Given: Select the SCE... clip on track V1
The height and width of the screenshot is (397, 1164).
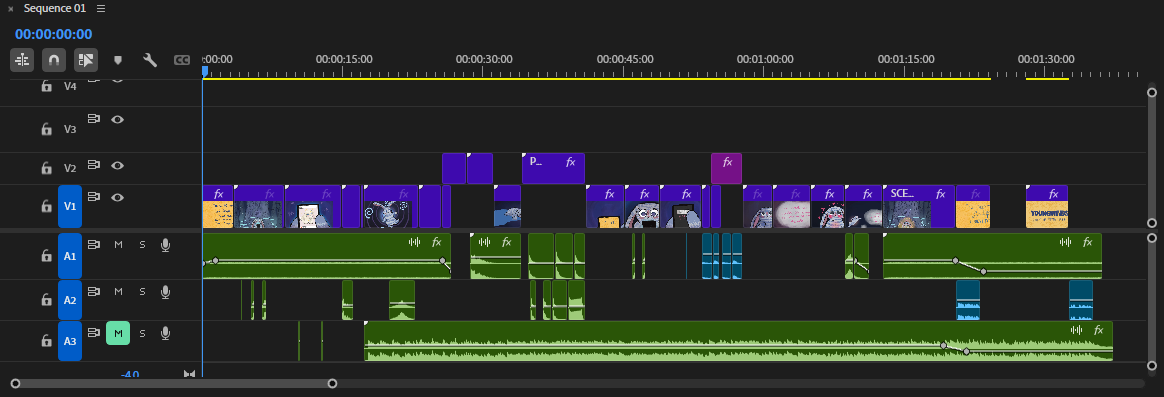Looking at the screenshot, I should click(918, 207).
